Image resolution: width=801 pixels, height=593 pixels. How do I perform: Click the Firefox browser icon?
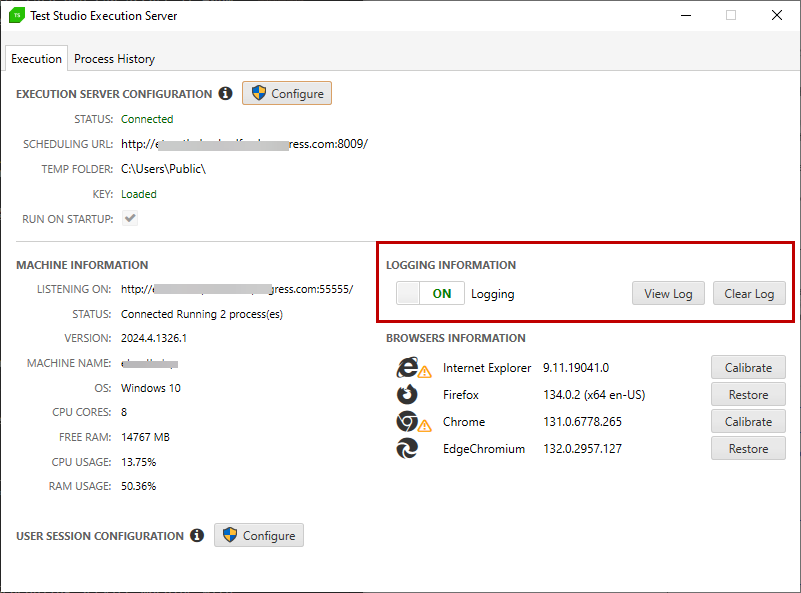point(407,394)
